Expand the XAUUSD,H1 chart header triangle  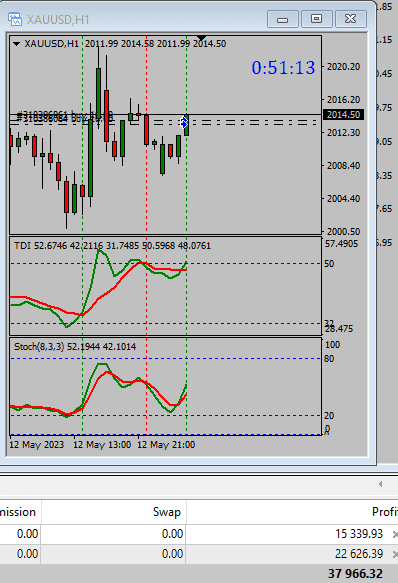(16, 44)
